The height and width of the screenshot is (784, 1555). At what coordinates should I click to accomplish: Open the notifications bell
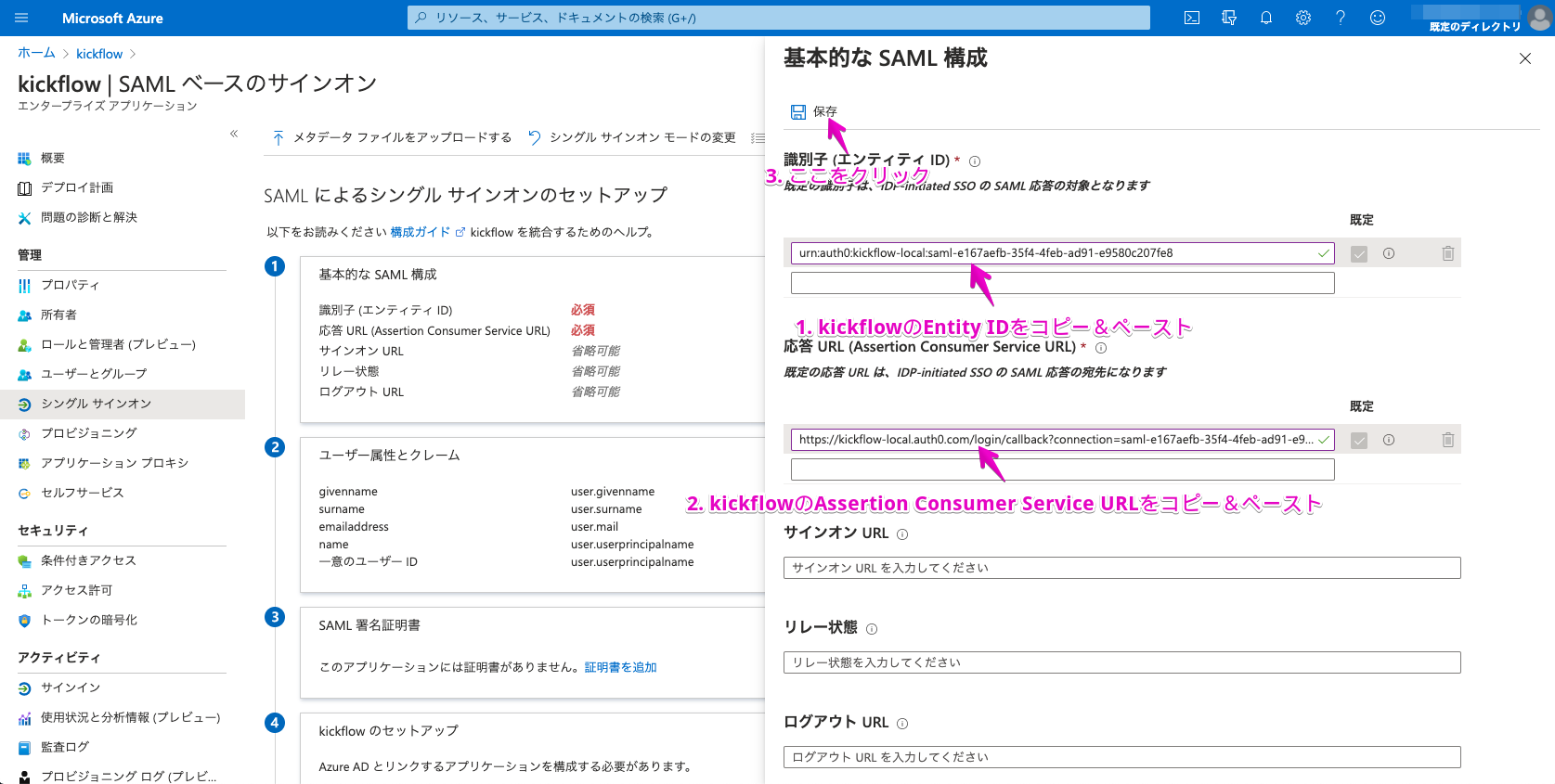pos(1266,18)
